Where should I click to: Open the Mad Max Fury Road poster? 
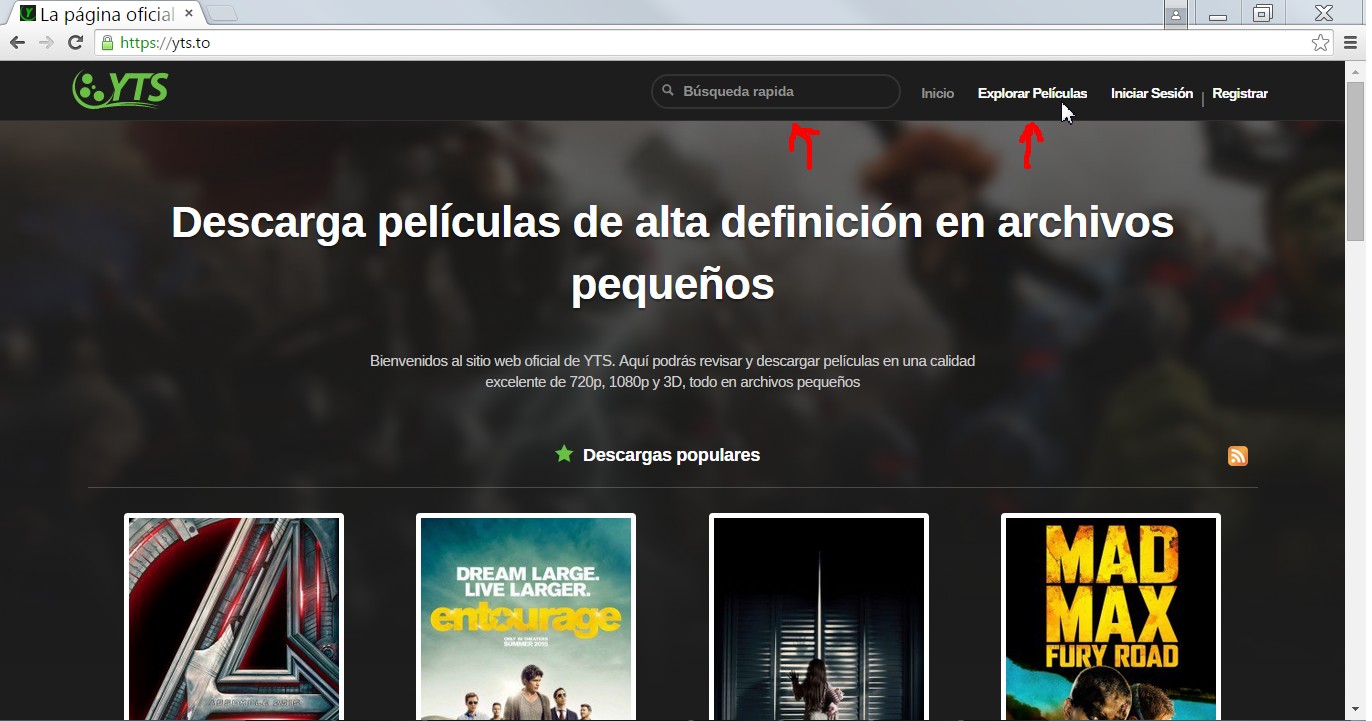[x=1111, y=617]
